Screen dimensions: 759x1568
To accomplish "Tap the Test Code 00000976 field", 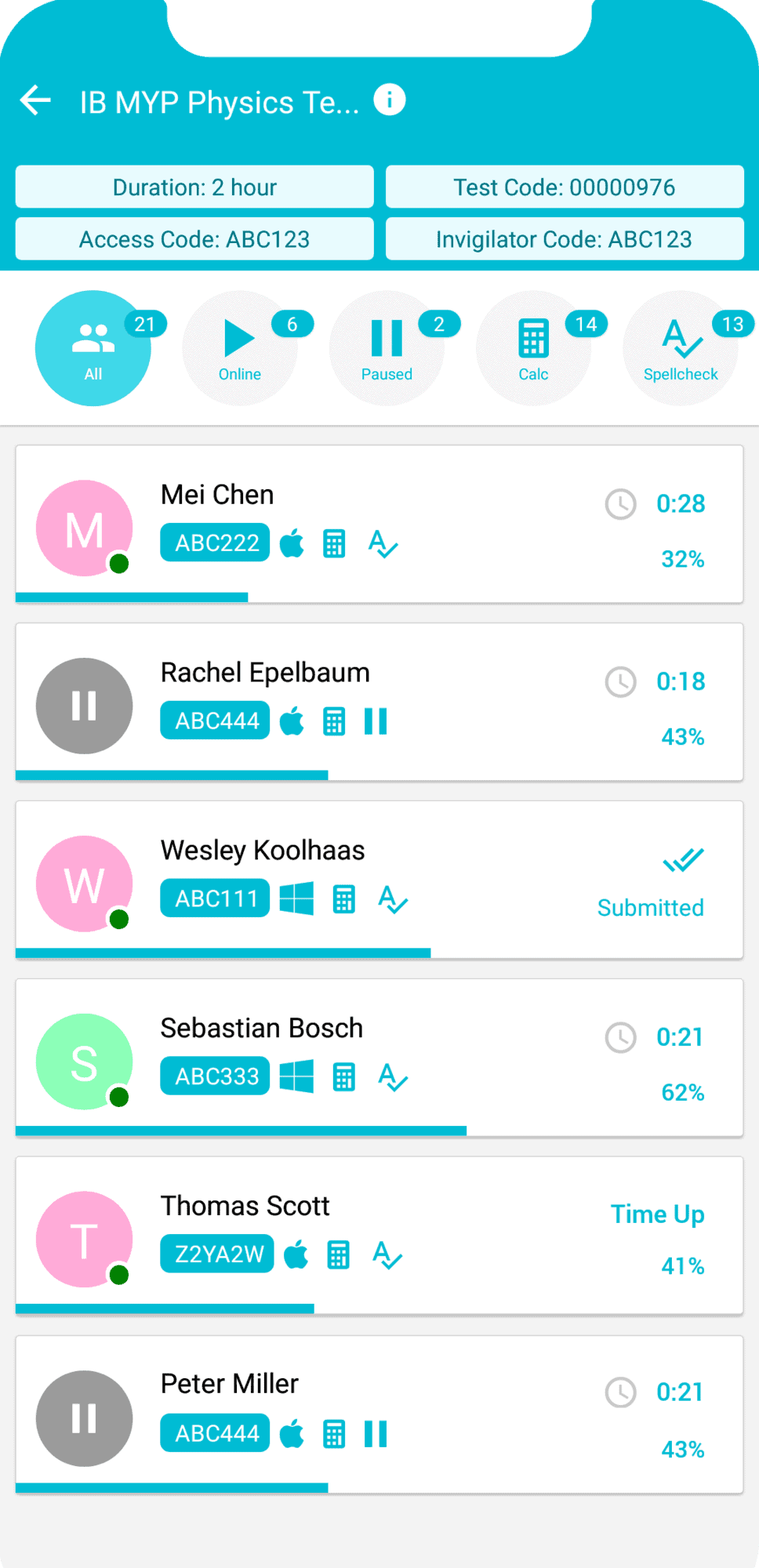I will coord(565,187).
